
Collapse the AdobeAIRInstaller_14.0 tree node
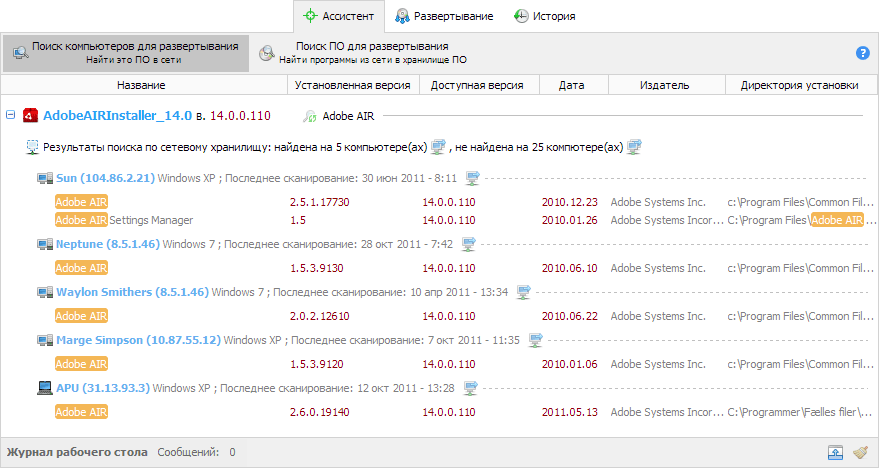(x=11, y=115)
